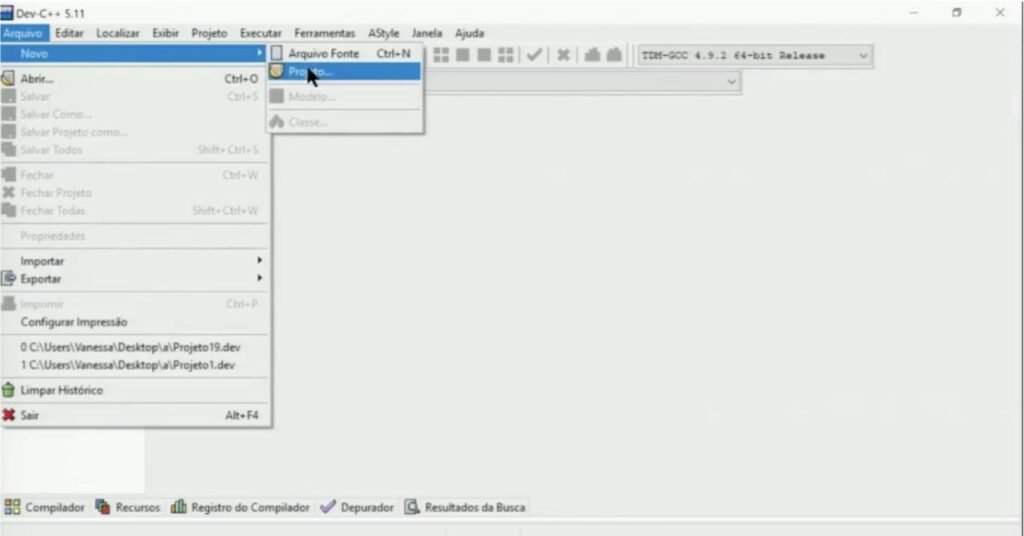Choose Sair to exit Dev-C++

[30, 415]
